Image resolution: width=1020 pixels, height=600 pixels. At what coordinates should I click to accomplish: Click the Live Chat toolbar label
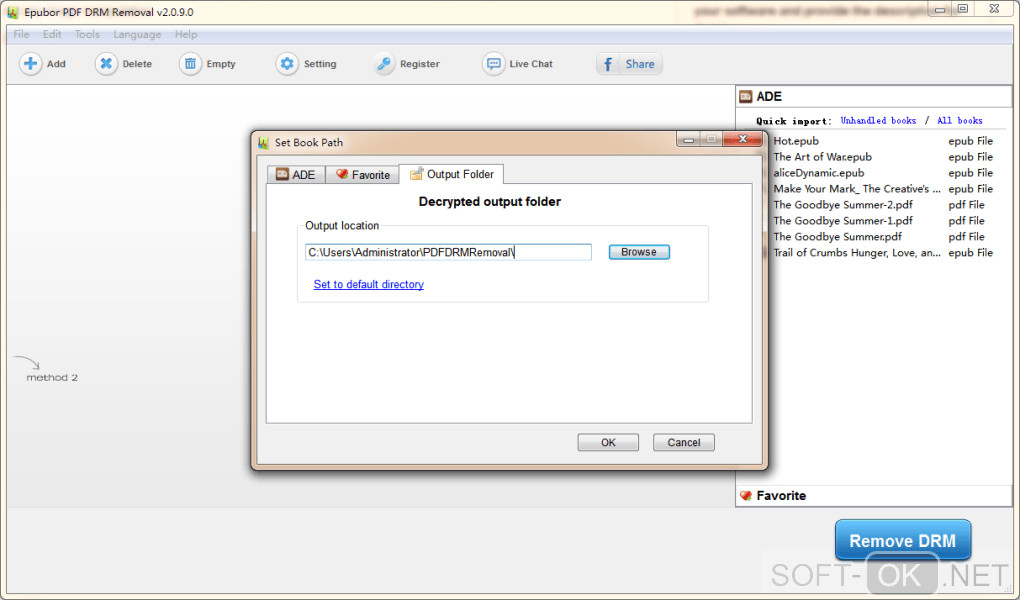point(531,64)
